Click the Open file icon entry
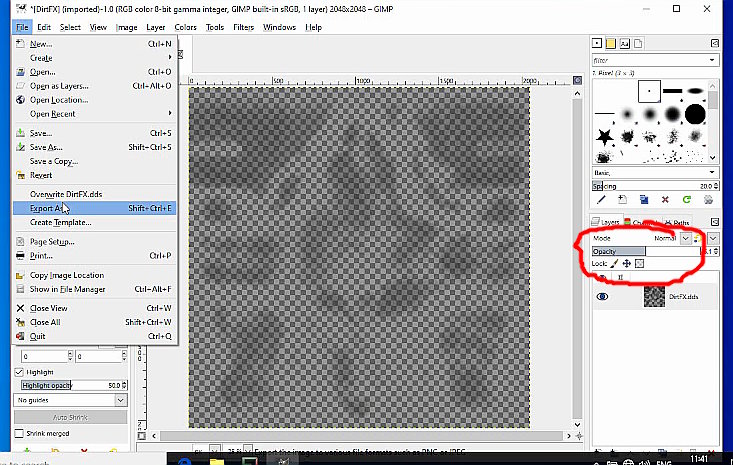 click(20, 72)
